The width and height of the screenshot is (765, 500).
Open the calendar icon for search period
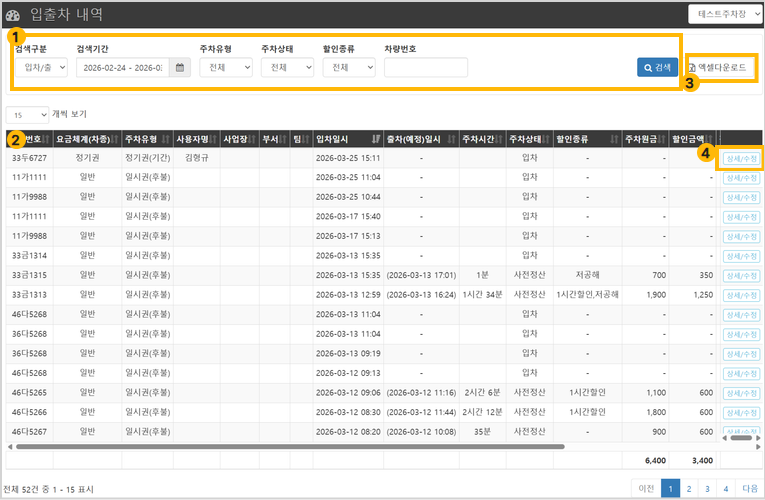pos(180,67)
